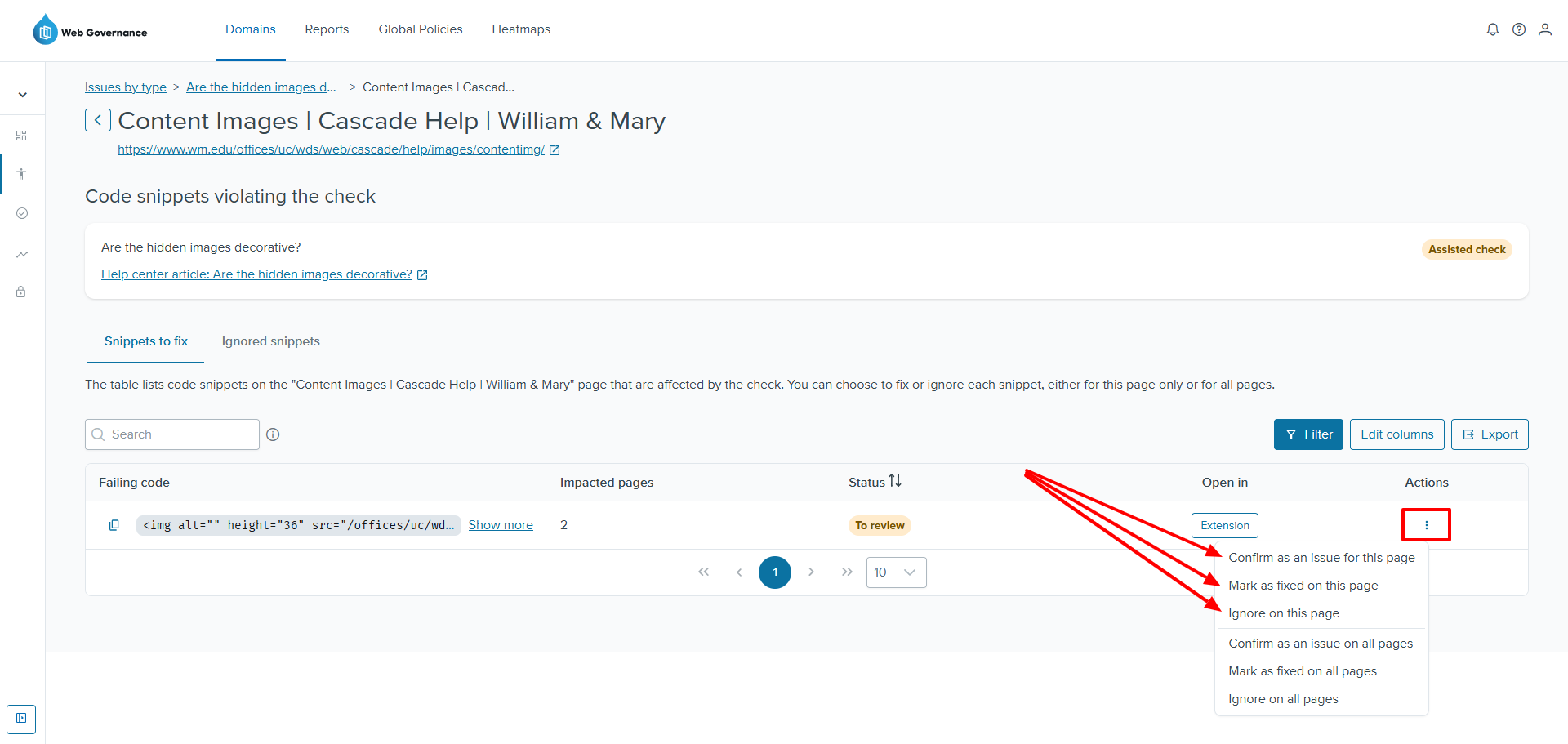Open the Filter button
Screen dimensions: 1568x744
pyautogui.click(x=1308, y=434)
